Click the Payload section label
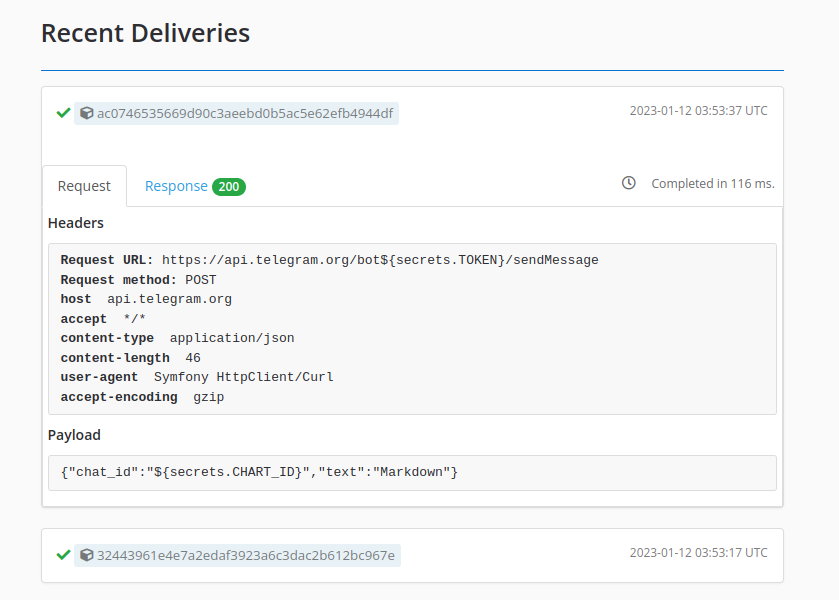The width and height of the screenshot is (839, 600). [x=74, y=435]
